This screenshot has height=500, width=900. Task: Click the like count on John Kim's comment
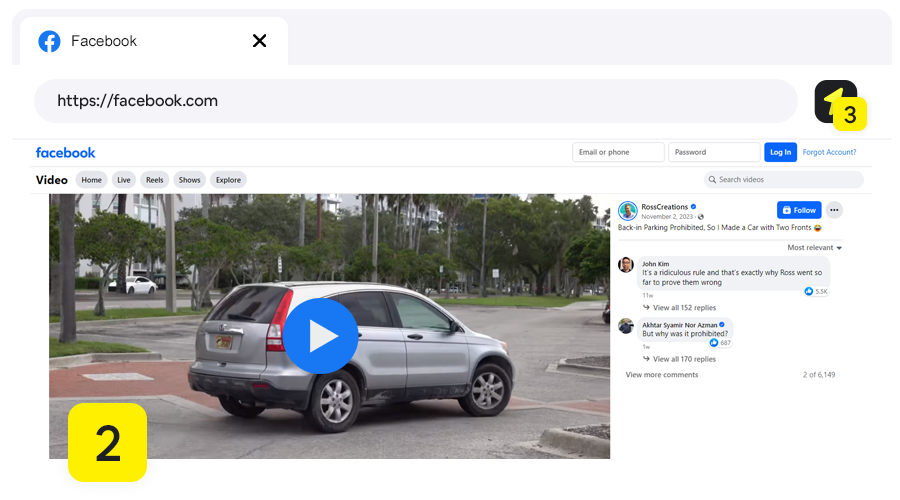tap(816, 291)
